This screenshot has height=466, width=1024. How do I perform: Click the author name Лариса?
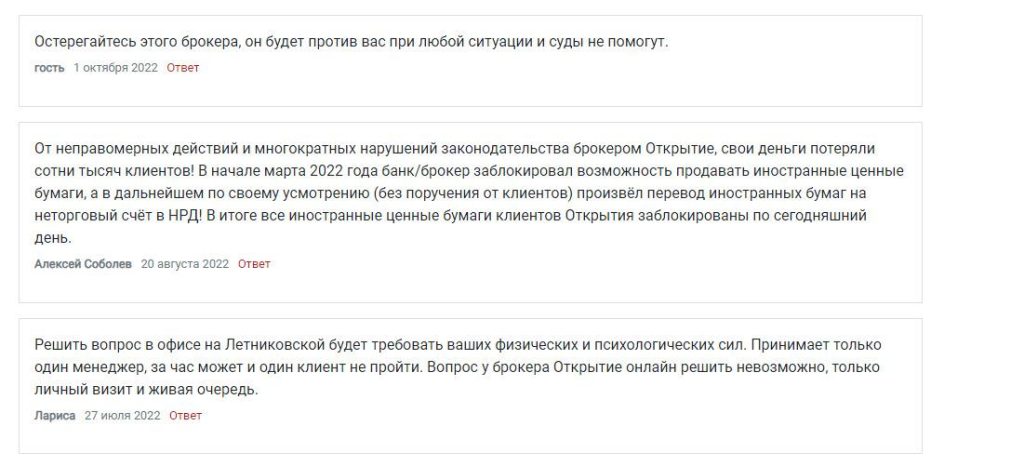coord(55,416)
